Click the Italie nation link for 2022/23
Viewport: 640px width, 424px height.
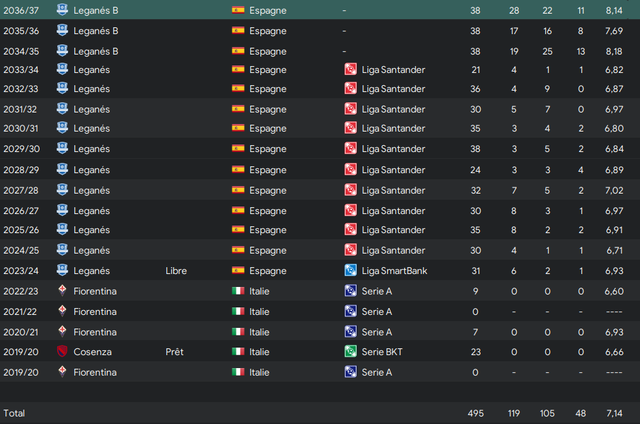(259, 291)
